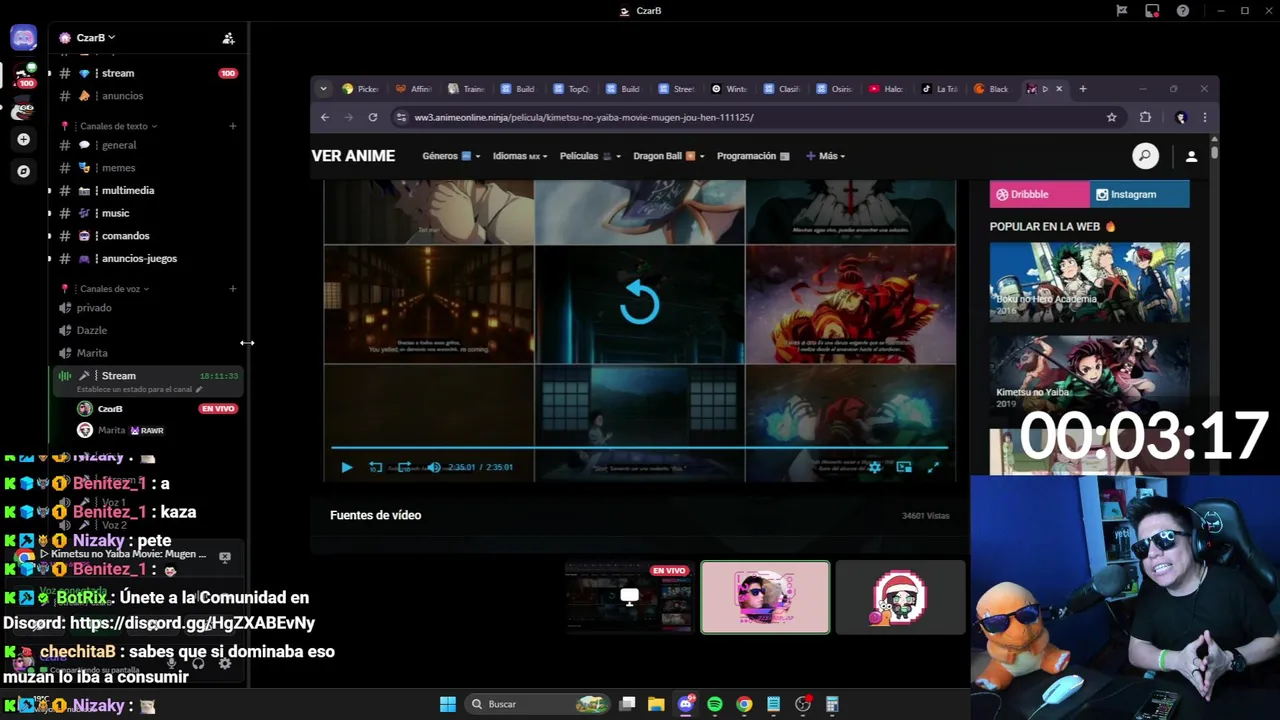Click the Dribbble social button
The width and height of the screenshot is (1280, 720).
1040,194
